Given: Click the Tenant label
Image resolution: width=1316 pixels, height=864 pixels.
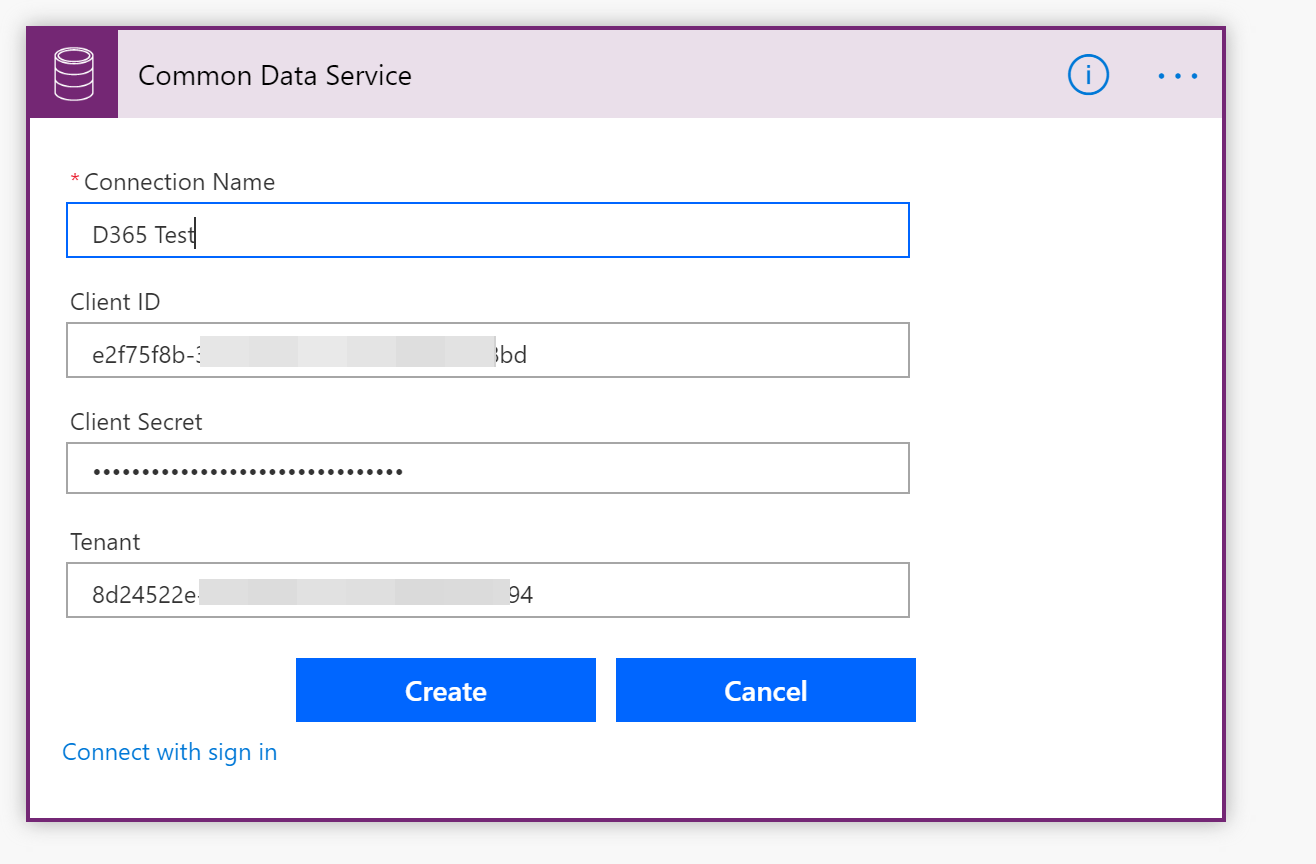Looking at the screenshot, I should [x=105, y=542].
